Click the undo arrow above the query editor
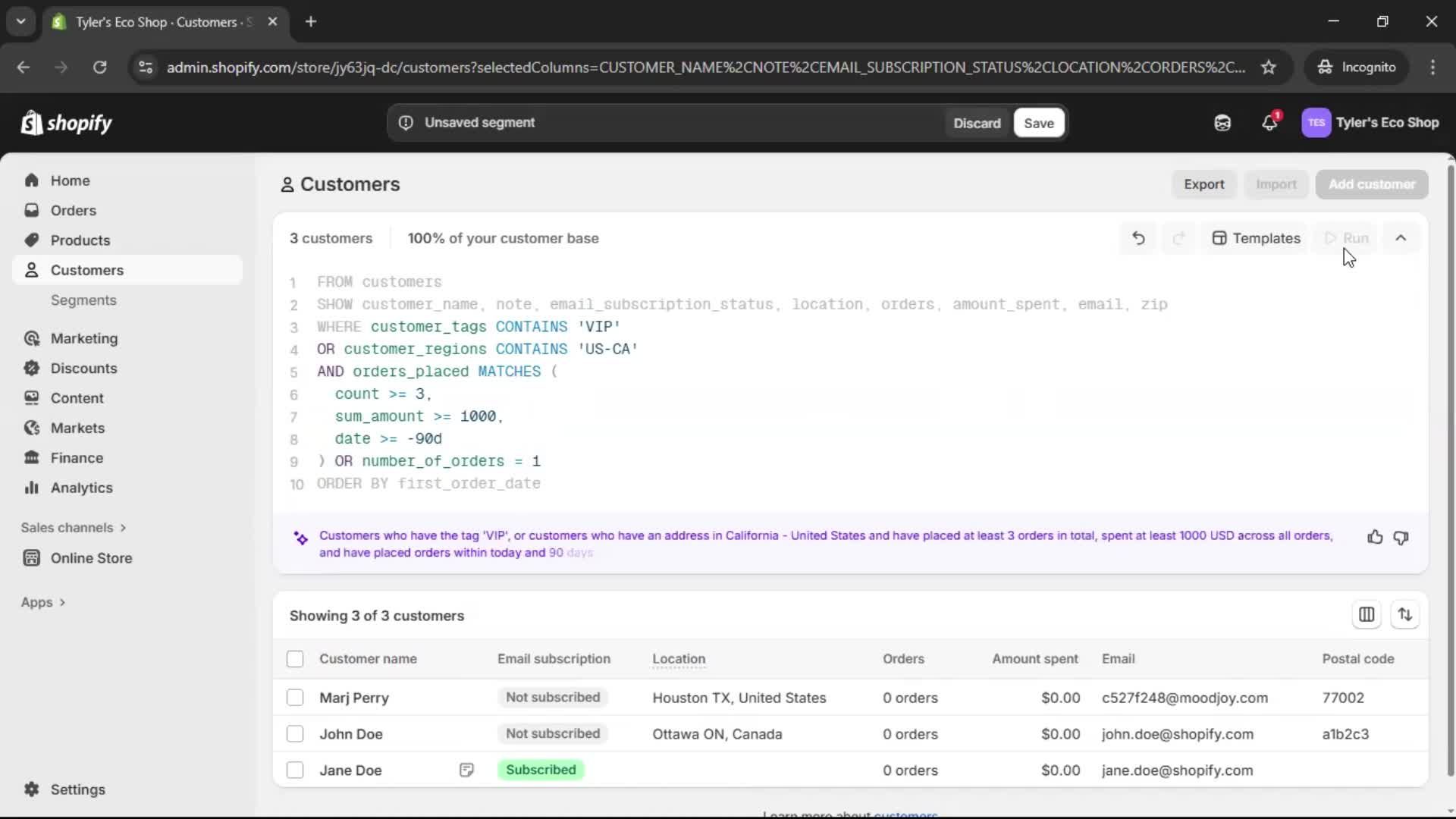 coord(1138,237)
